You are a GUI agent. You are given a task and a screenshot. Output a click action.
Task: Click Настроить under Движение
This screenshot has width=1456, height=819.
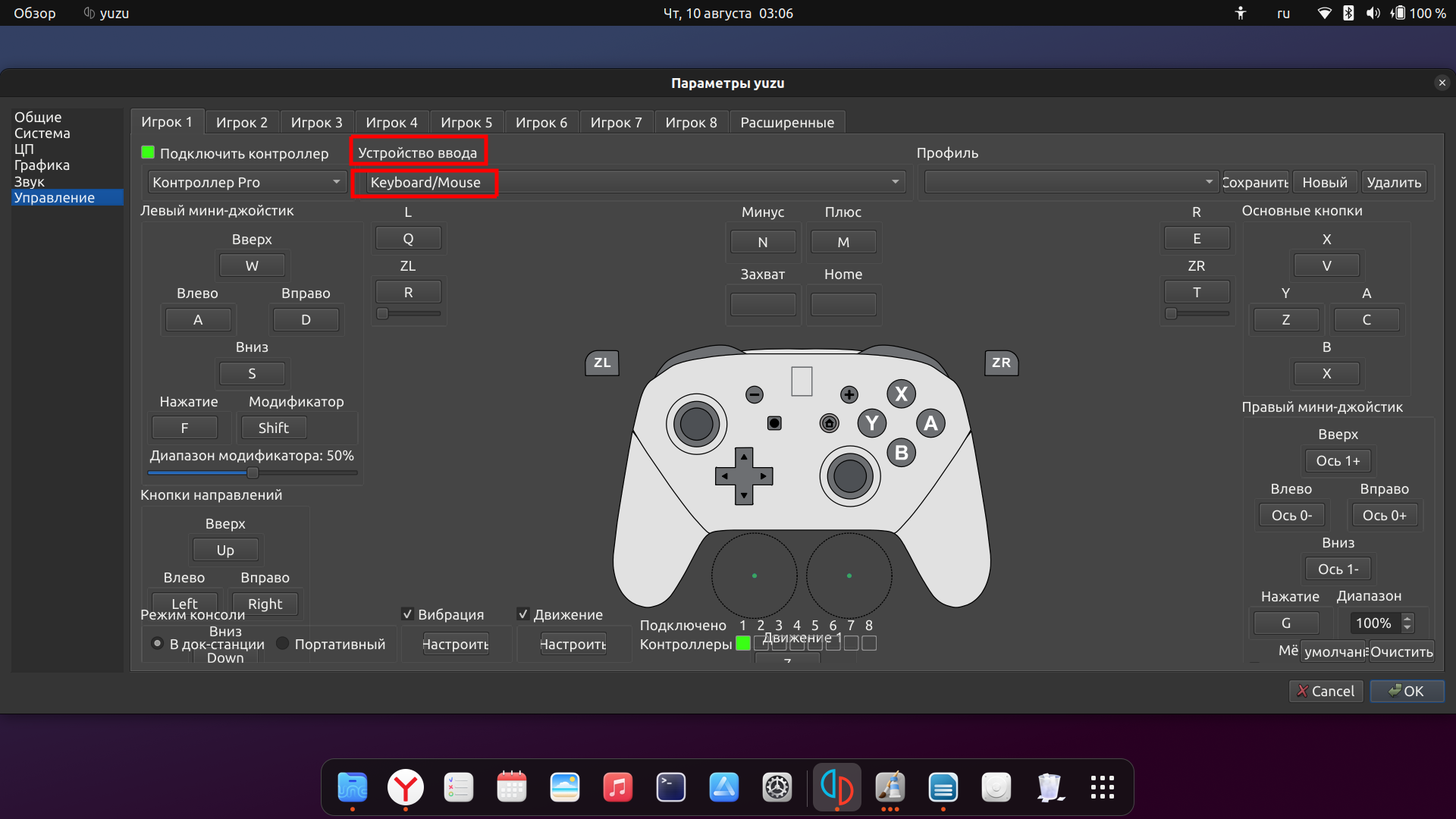pos(573,644)
